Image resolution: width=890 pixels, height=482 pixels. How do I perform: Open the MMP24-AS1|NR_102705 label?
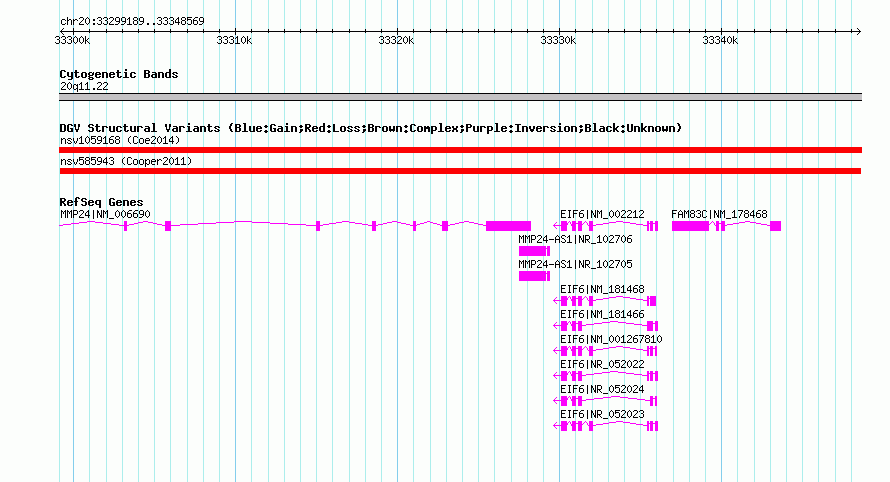click(x=575, y=264)
